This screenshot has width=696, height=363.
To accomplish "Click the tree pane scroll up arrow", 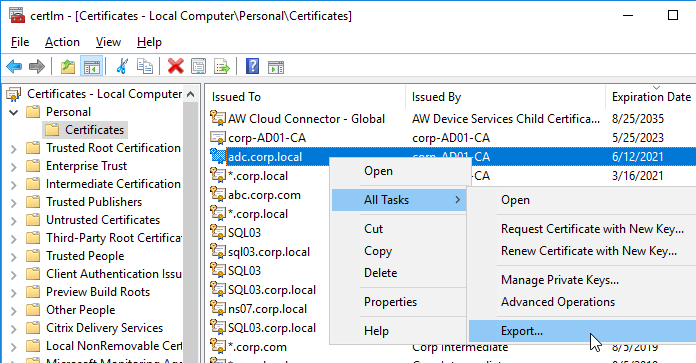I will click(x=191, y=94).
